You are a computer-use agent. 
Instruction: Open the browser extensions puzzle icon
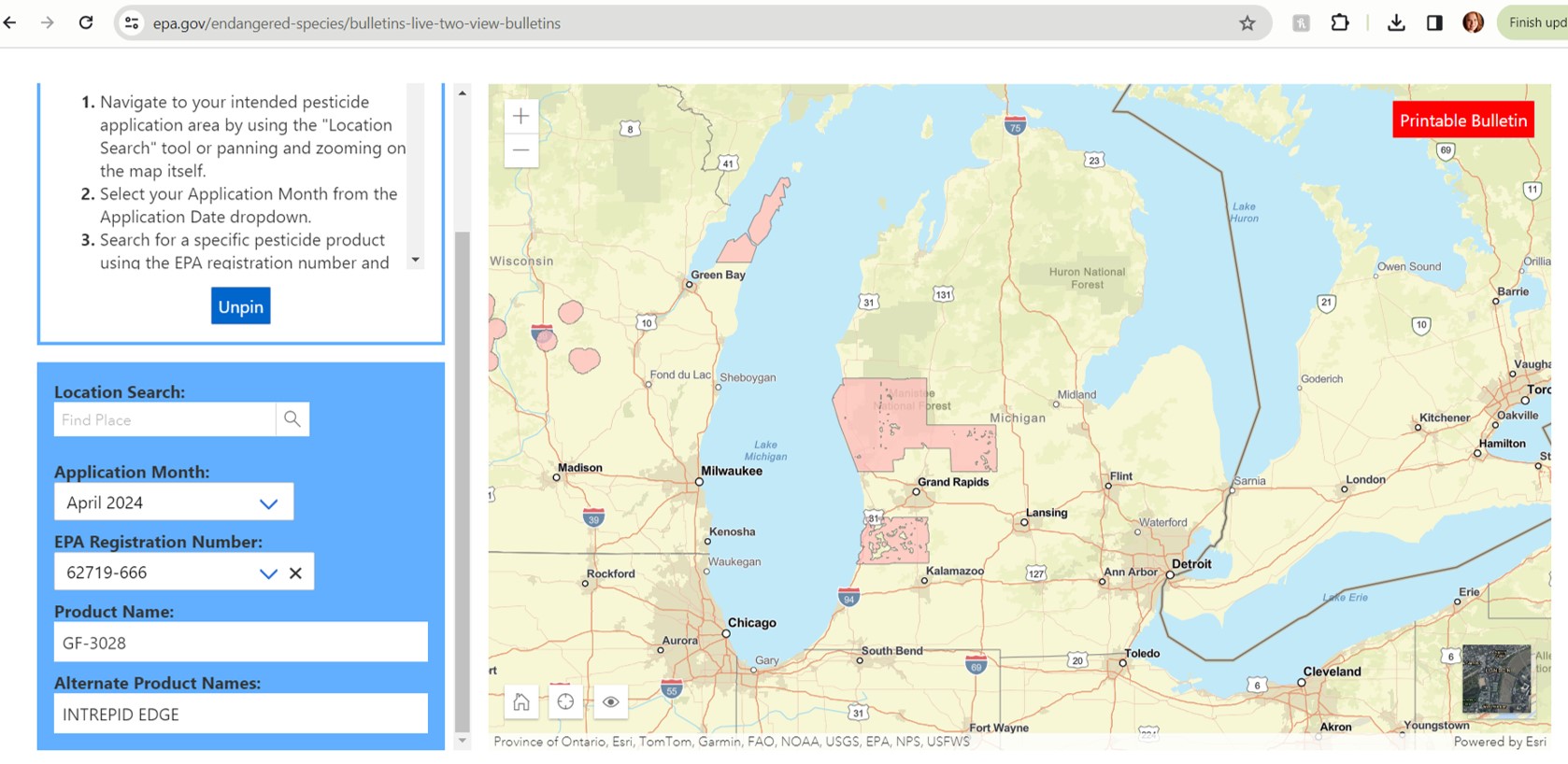tap(1339, 23)
